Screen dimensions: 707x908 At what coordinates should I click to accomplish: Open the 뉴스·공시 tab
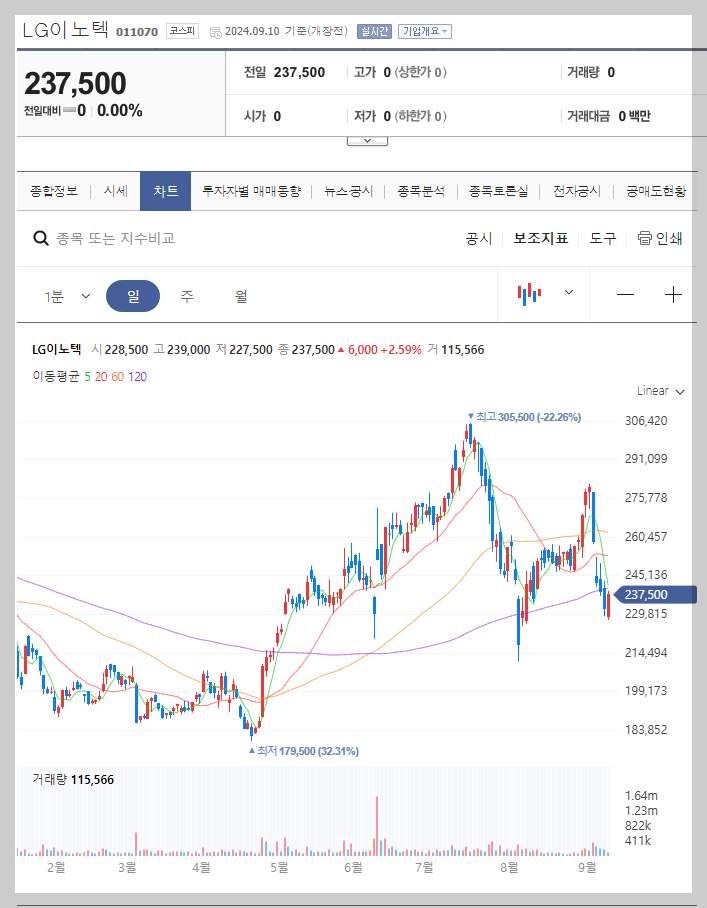tap(348, 191)
